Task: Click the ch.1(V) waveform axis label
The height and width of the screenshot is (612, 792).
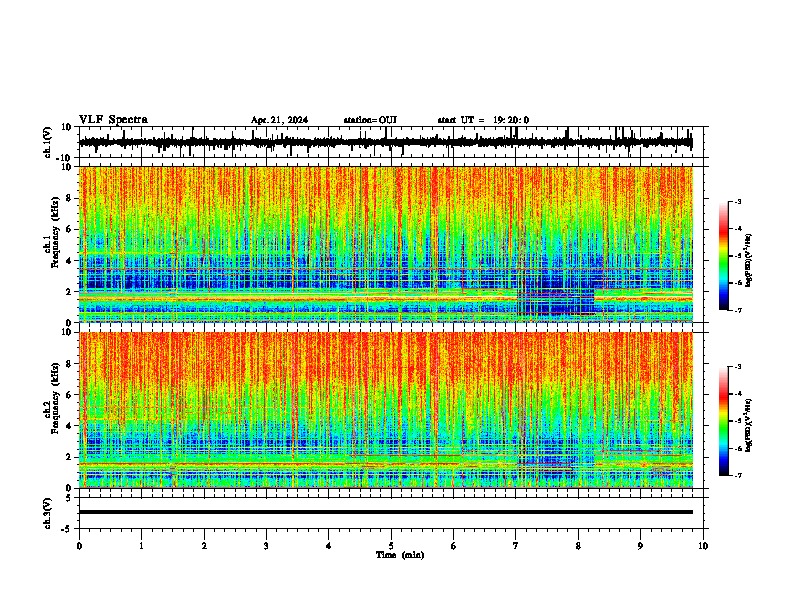Action: [x=48, y=142]
